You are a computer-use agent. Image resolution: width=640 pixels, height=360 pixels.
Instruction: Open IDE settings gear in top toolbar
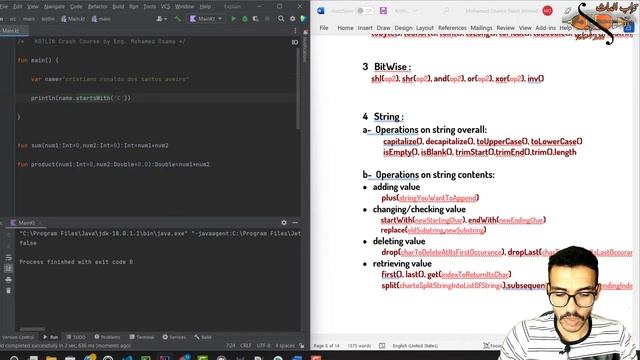(293, 19)
